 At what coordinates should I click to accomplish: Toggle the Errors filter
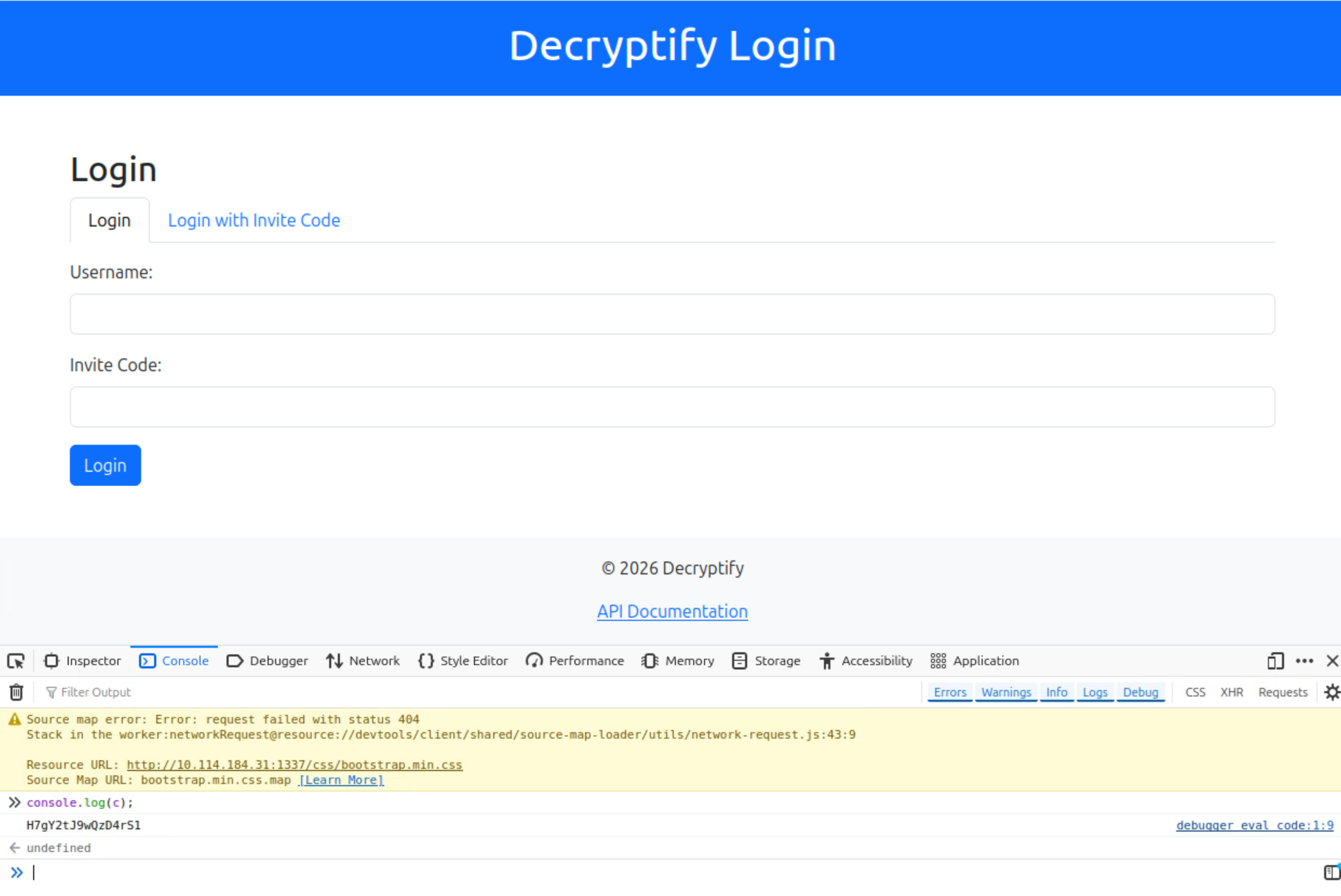pos(950,693)
